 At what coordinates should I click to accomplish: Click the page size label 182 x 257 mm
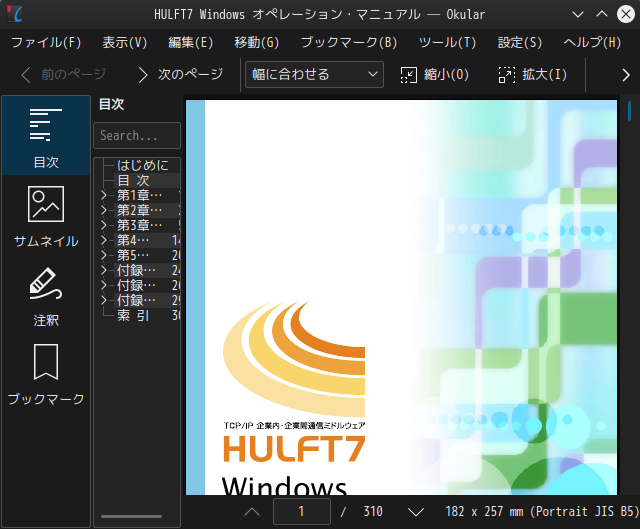point(542,511)
